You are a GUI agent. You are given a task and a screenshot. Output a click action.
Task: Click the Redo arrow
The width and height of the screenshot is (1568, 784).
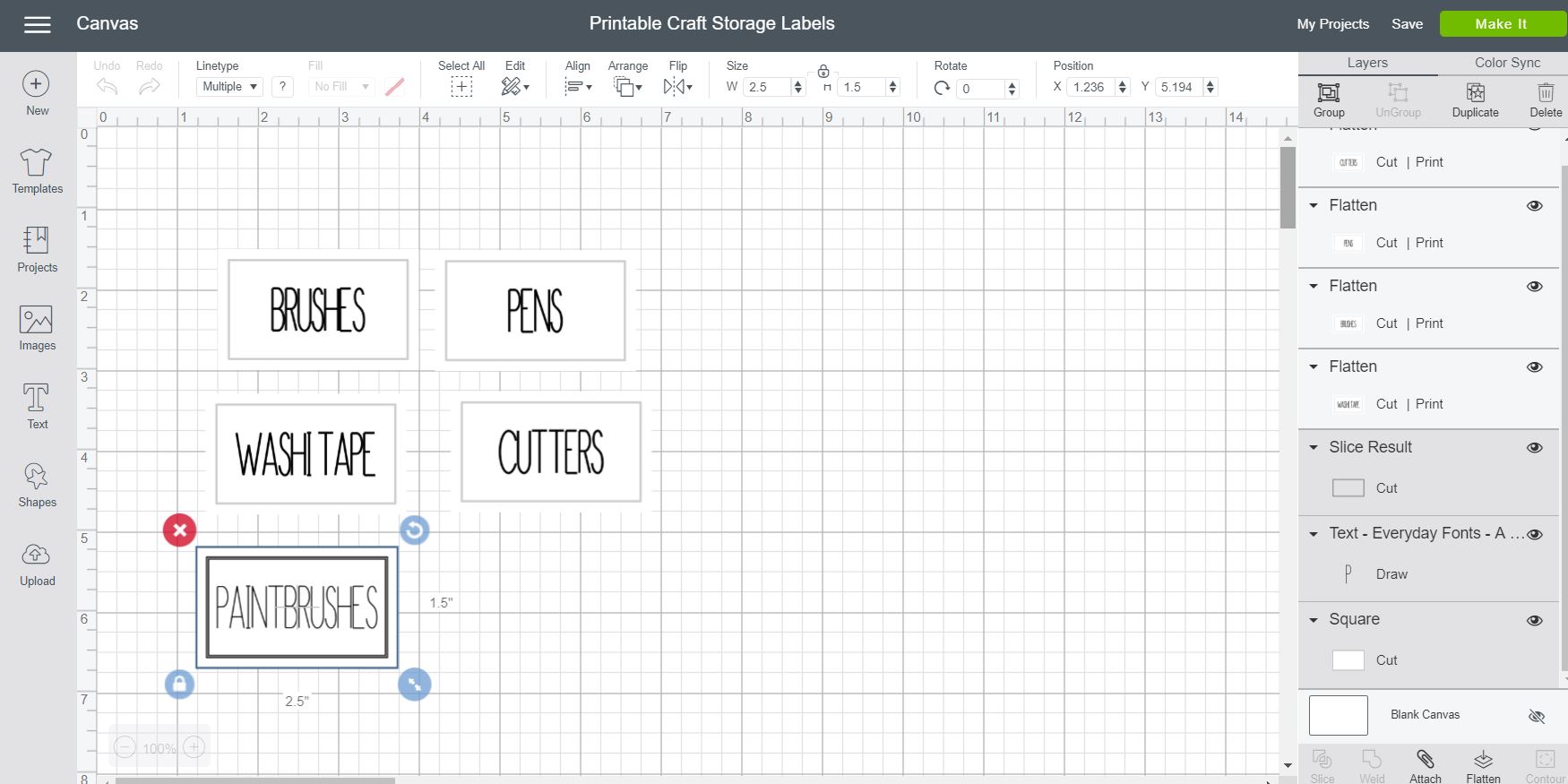tap(150, 86)
